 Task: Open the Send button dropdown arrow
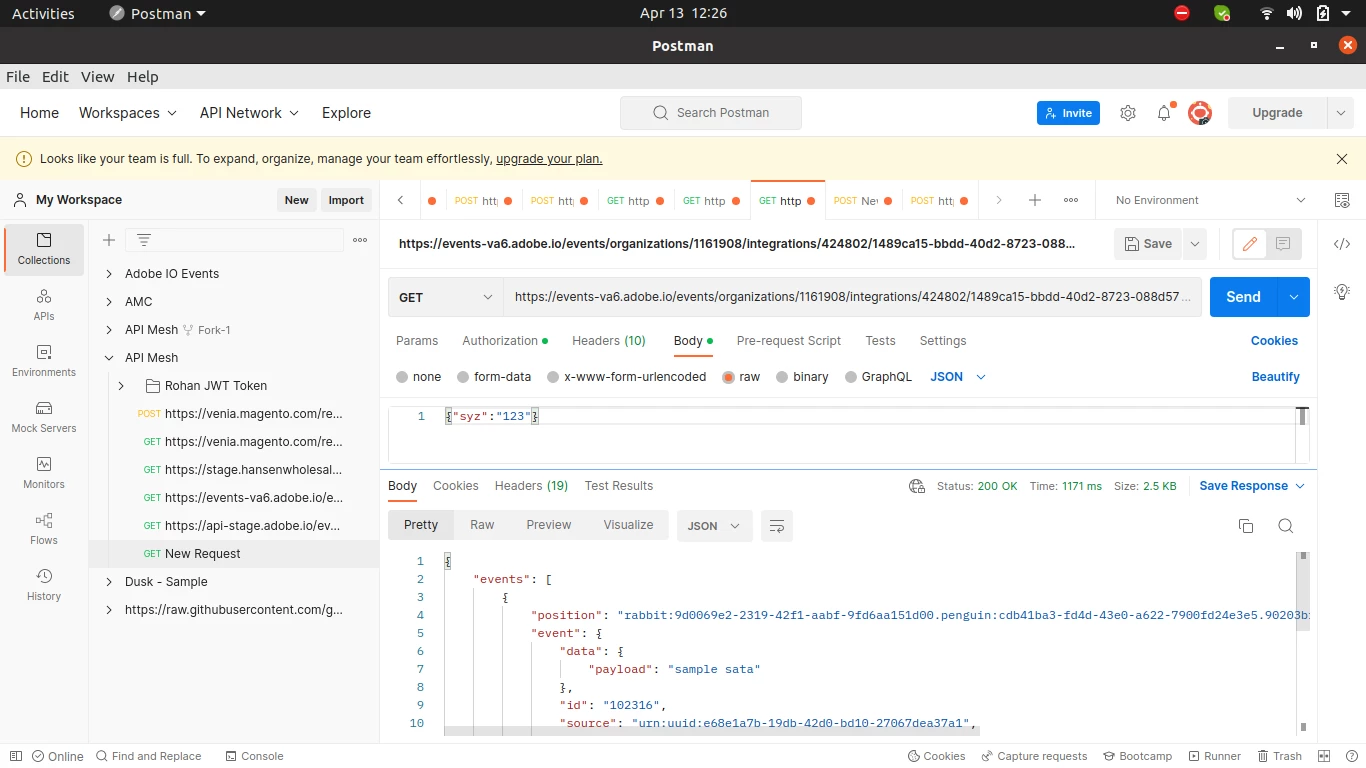tap(1294, 297)
